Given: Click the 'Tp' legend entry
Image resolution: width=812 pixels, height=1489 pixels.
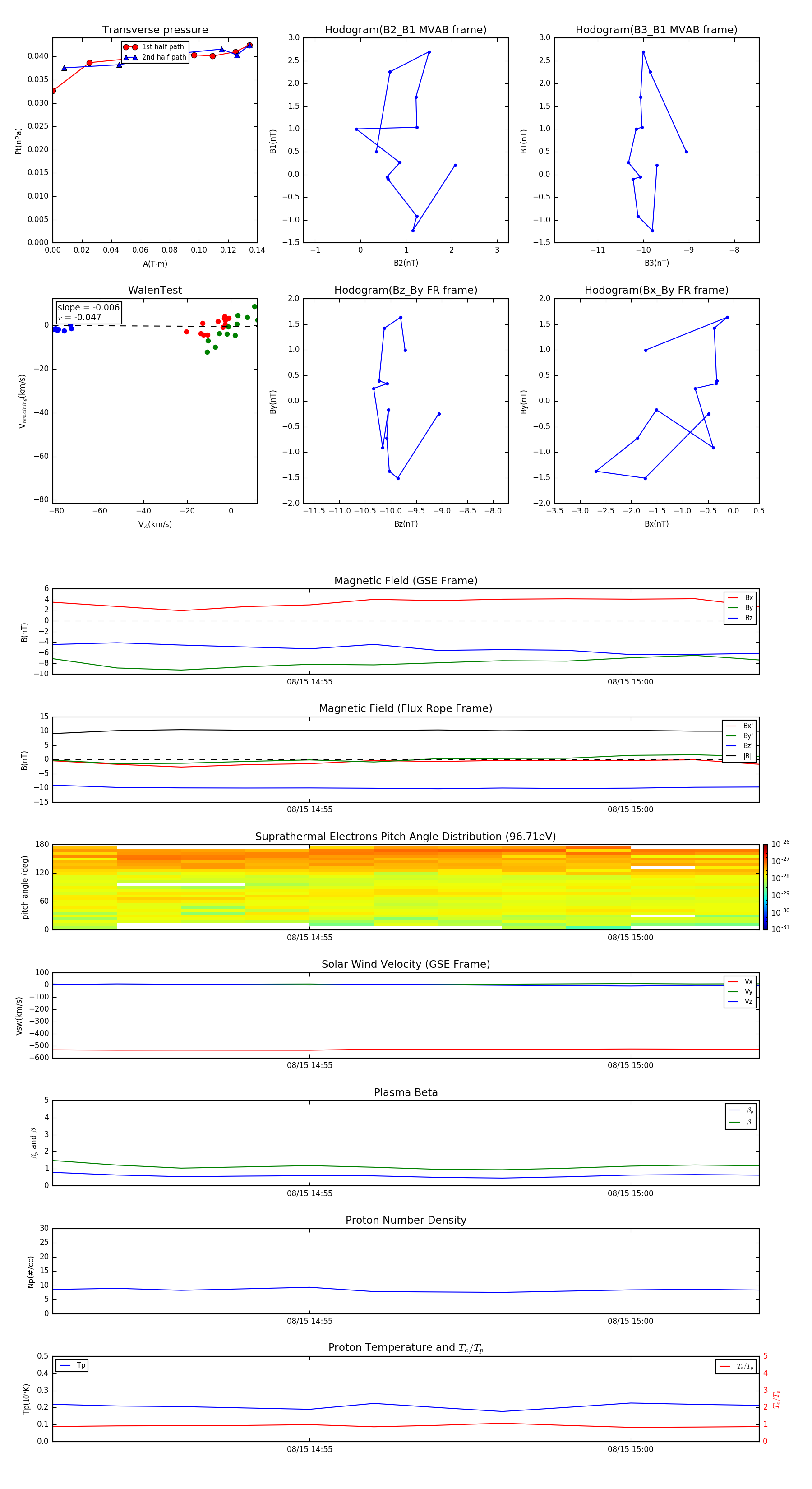Looking at the screenshot, I should [72, 1365].
